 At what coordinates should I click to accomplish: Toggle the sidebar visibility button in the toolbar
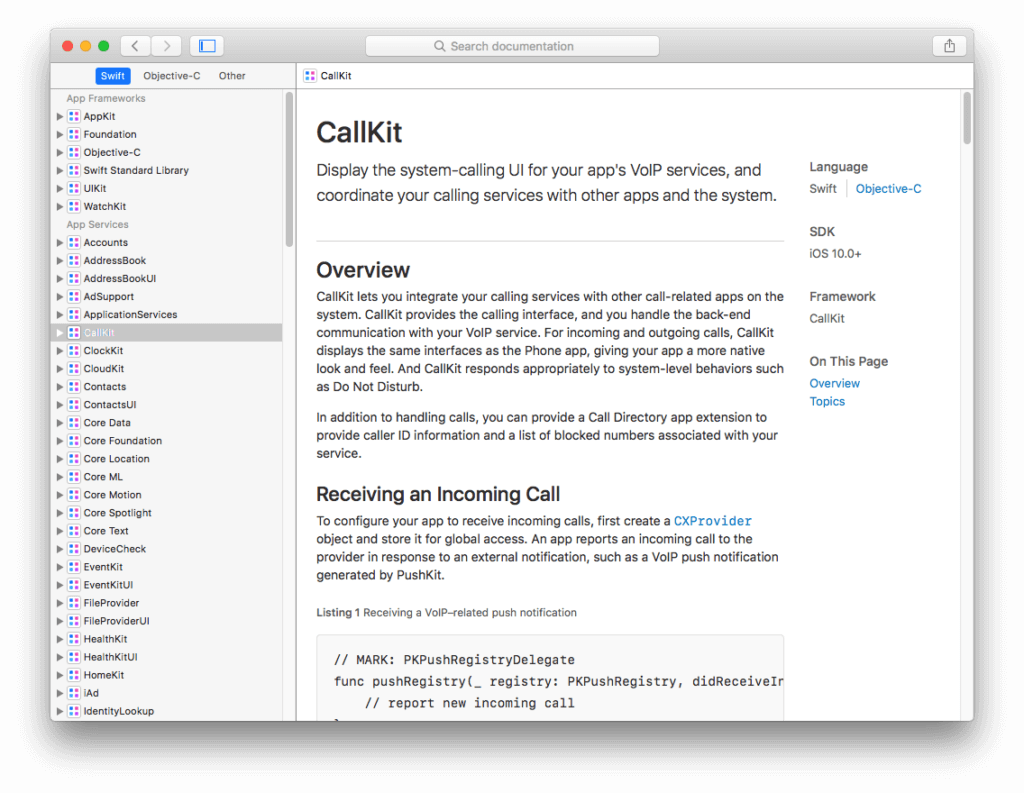pos(208,45)
